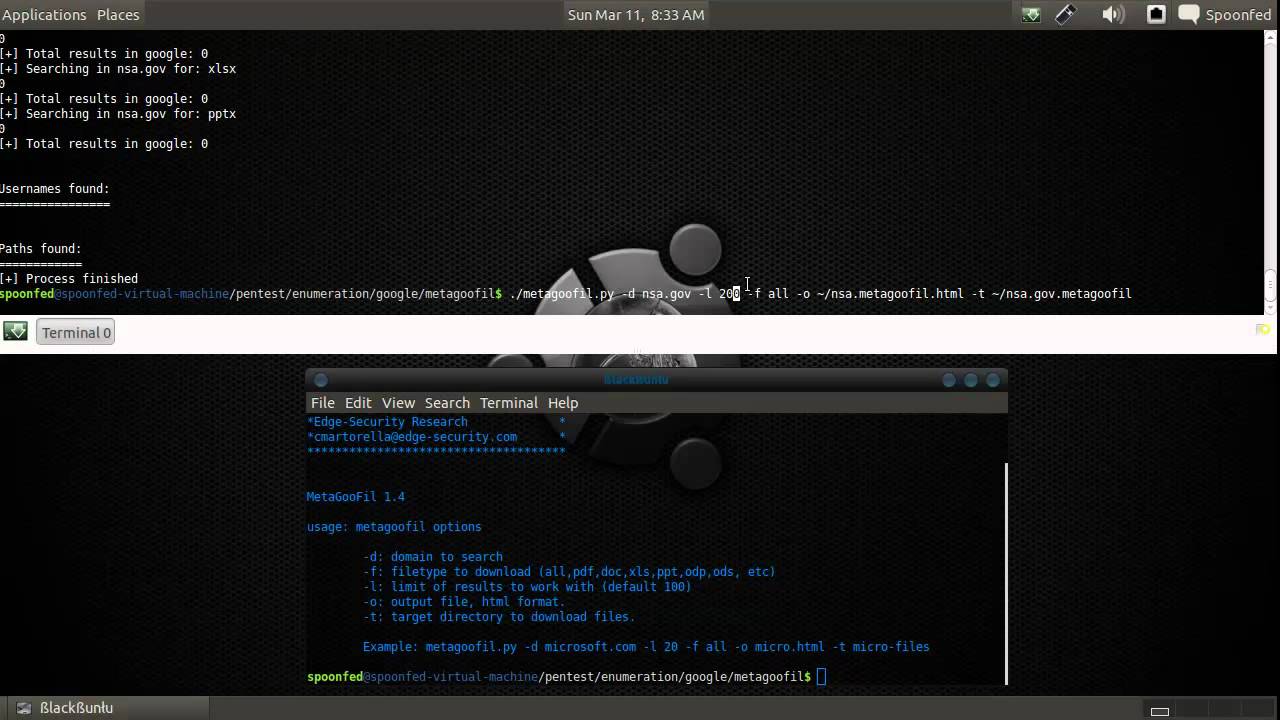Click './metagoofil.py' in the top terminal command

click(x=562, y=294)
